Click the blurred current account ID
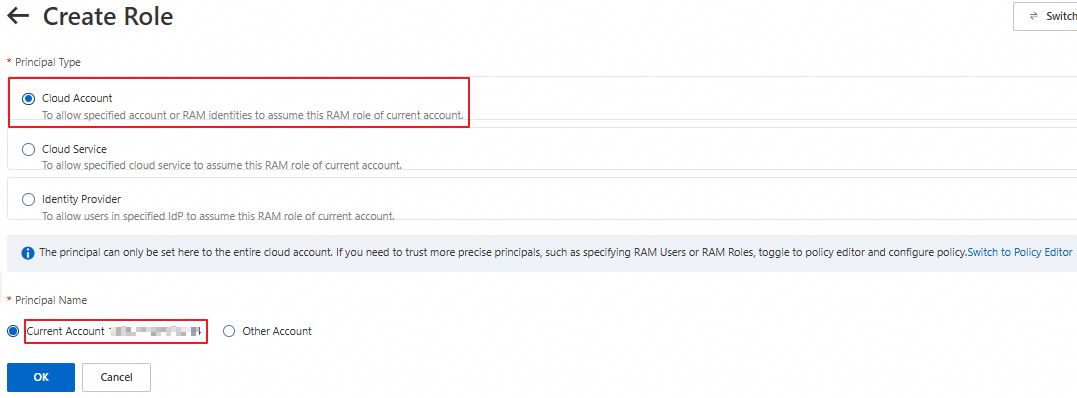This screenshot has width=1077, height=398. point(156,331)
